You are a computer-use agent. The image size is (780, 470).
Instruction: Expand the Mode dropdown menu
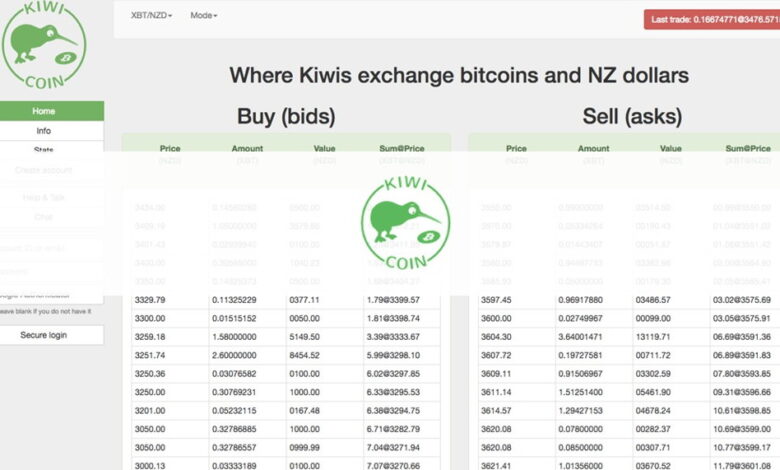point(203,15)
